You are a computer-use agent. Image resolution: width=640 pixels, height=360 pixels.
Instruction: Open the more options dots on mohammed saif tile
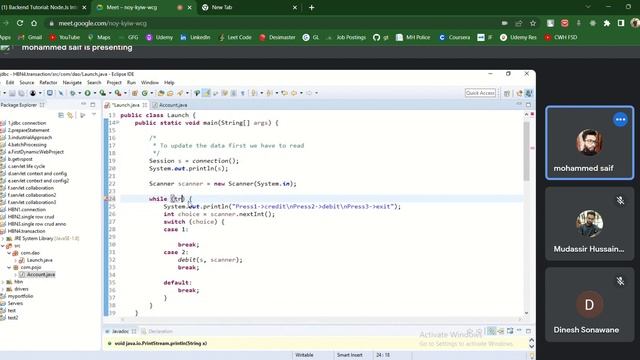[x=620, y=120]
